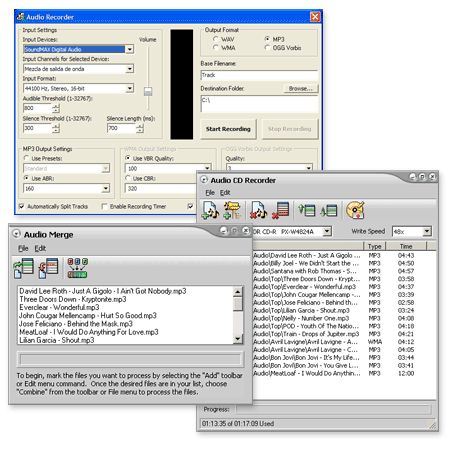The height and width of the screenshot is (450, 450).
Task: Click round title icon of Audio CD Recorder
Action: (x=204, y=180)
